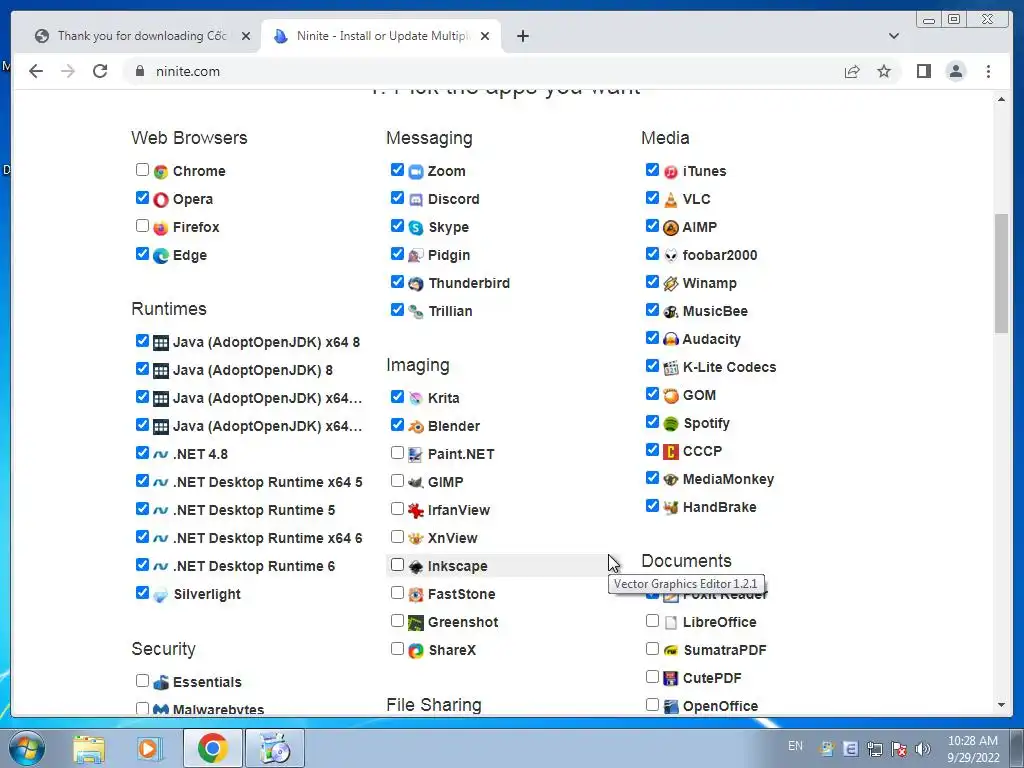Click the browser reload icon
The image size is (1024, 768).
pos(100,71)
